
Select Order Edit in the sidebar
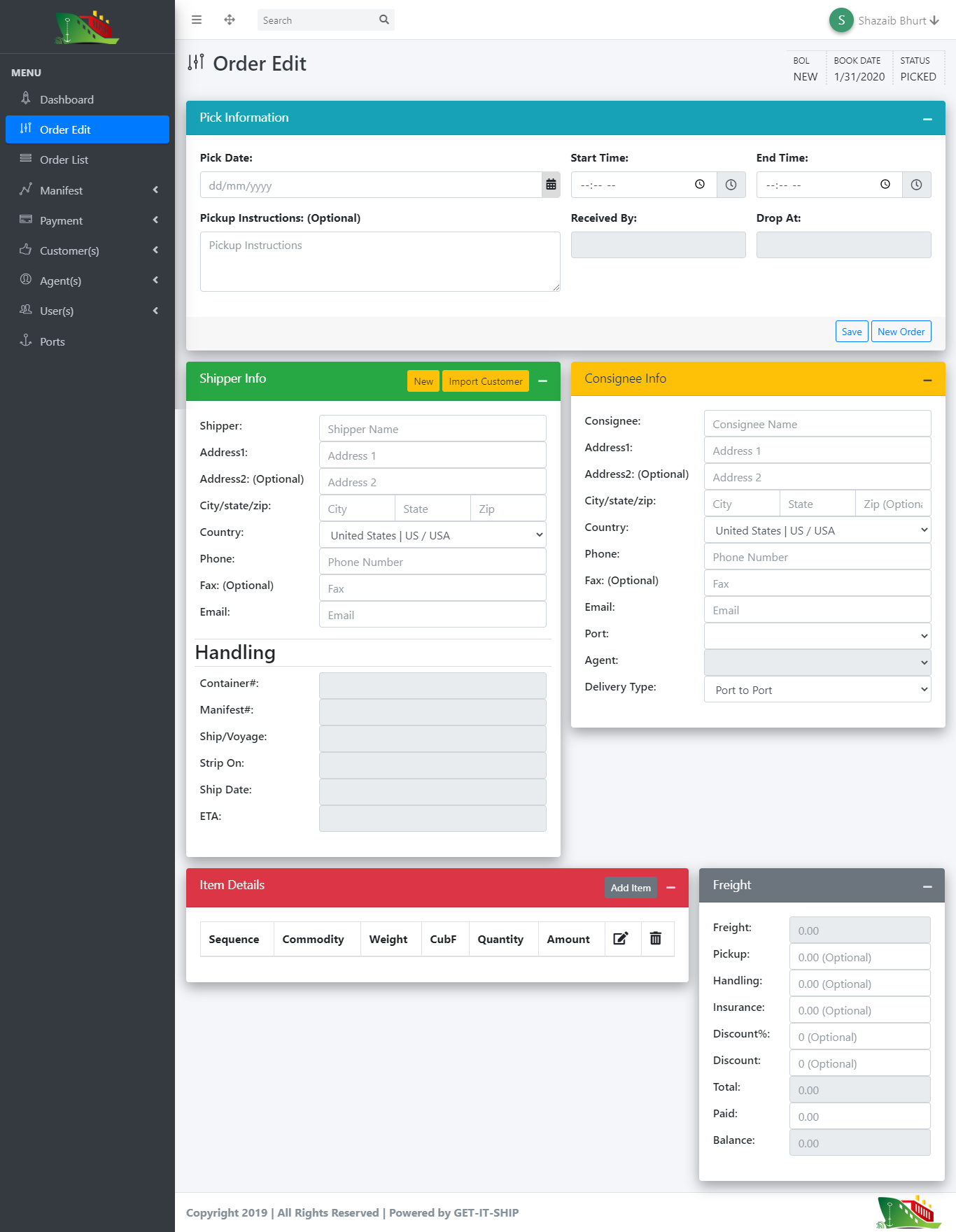pyautogui.click(x=87, y=129)
